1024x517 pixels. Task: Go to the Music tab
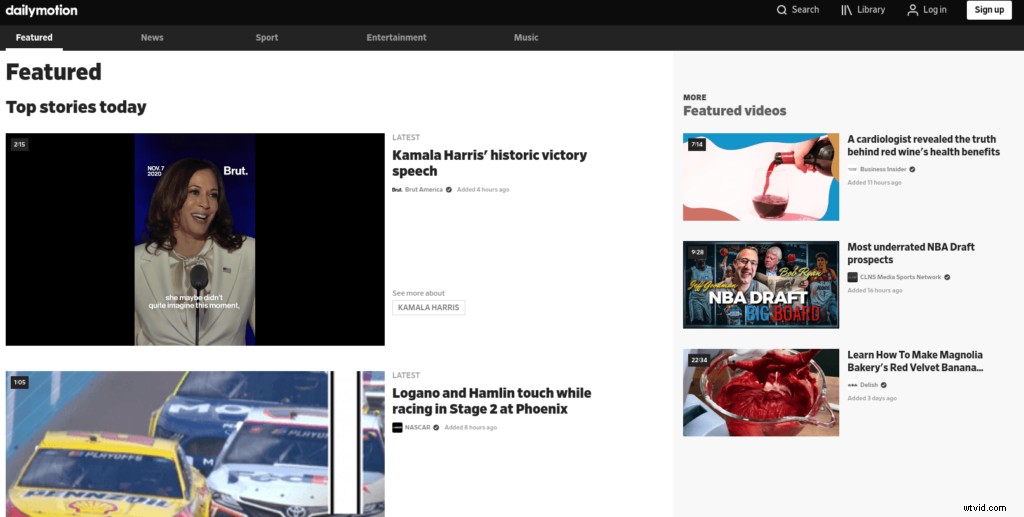(526, 38)
